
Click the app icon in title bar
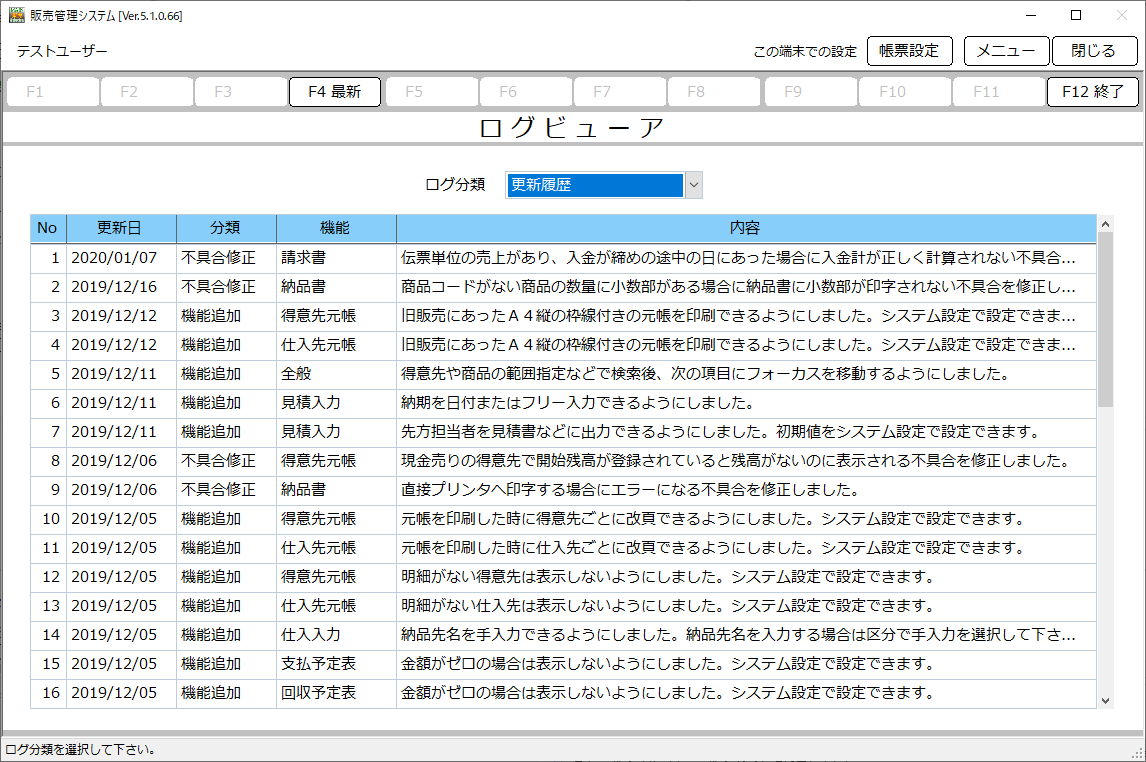[16, 15]
